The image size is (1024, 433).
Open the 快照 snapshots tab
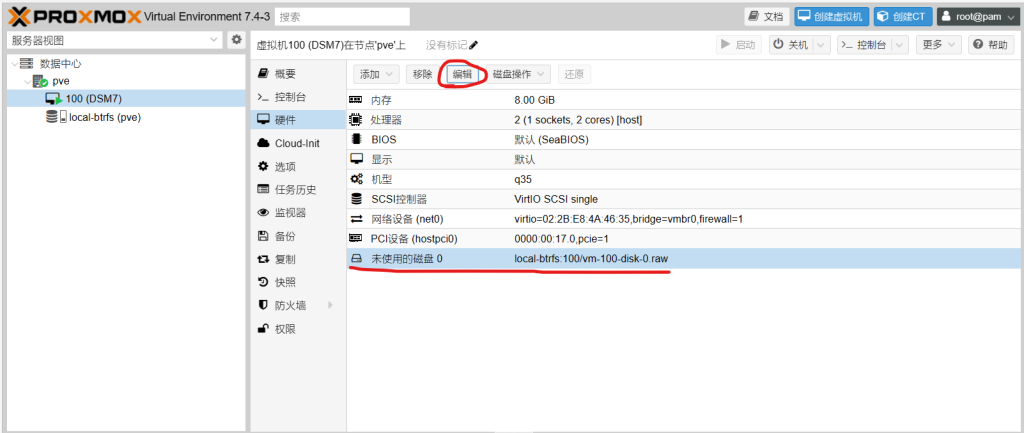coord(285,282)
